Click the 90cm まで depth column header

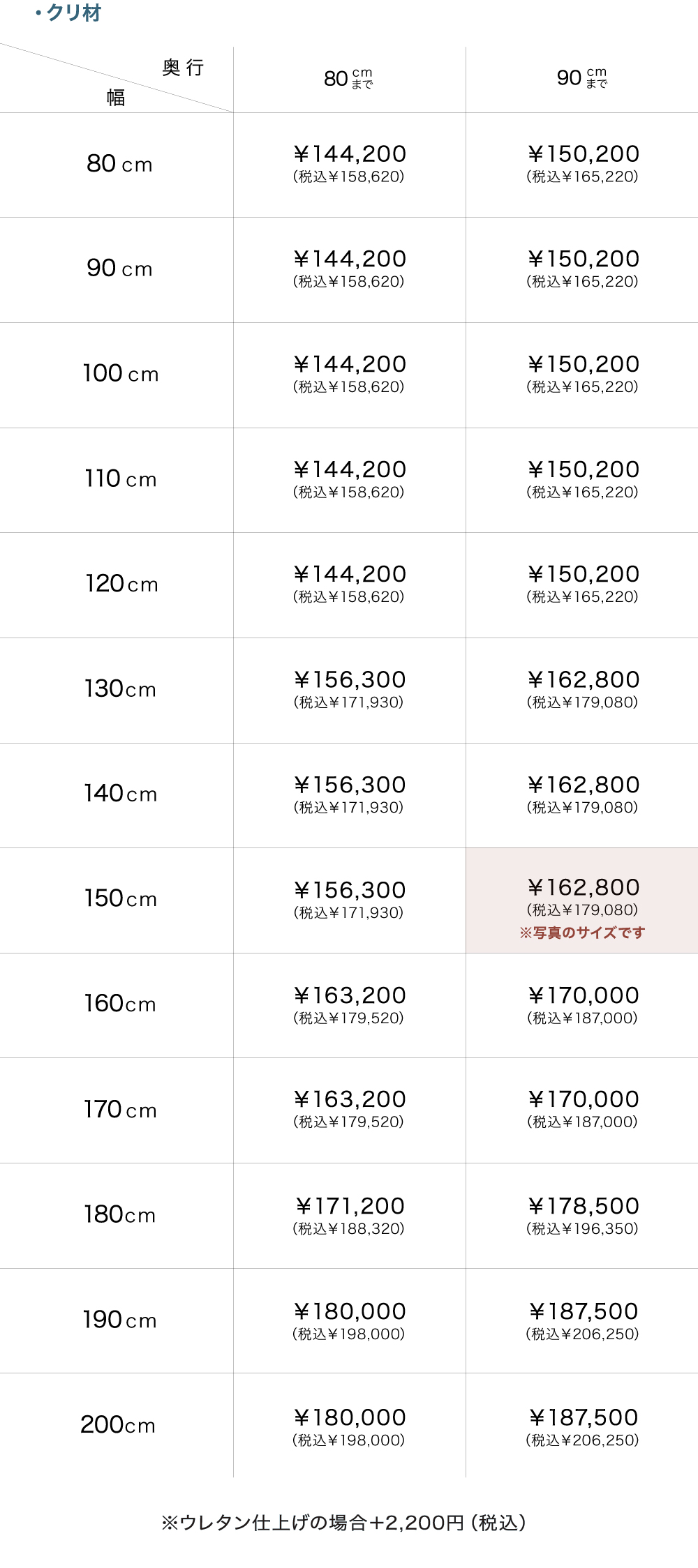[582, 78]
